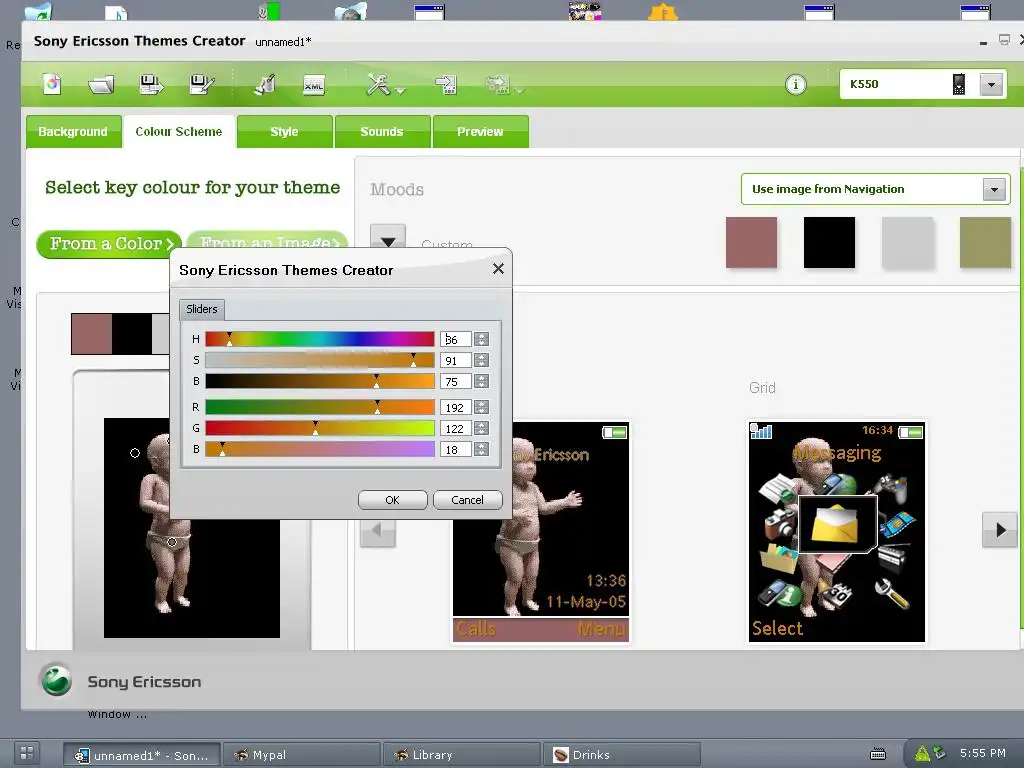Click the info icon in toolbar
This screenshot has height=768, width=1024.
[795, 84]
